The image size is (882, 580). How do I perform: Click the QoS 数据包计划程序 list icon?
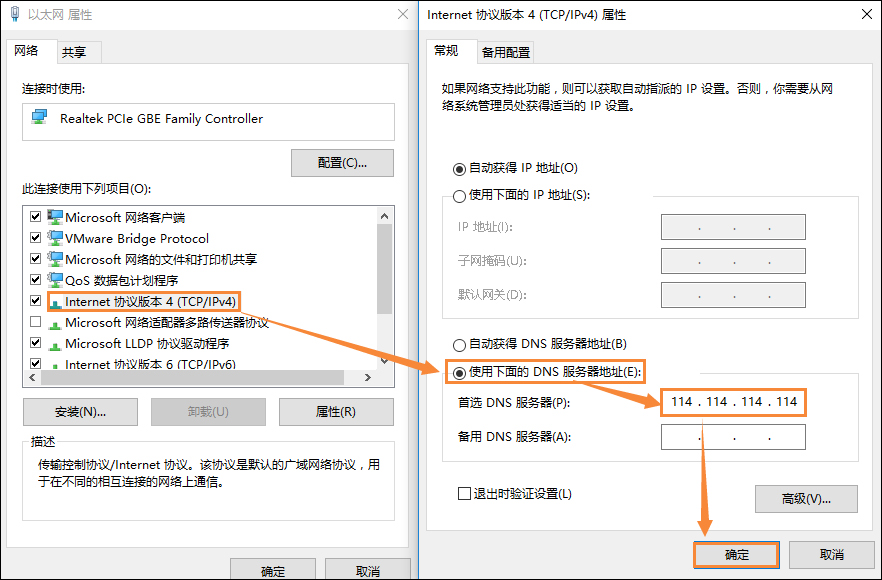54,279
